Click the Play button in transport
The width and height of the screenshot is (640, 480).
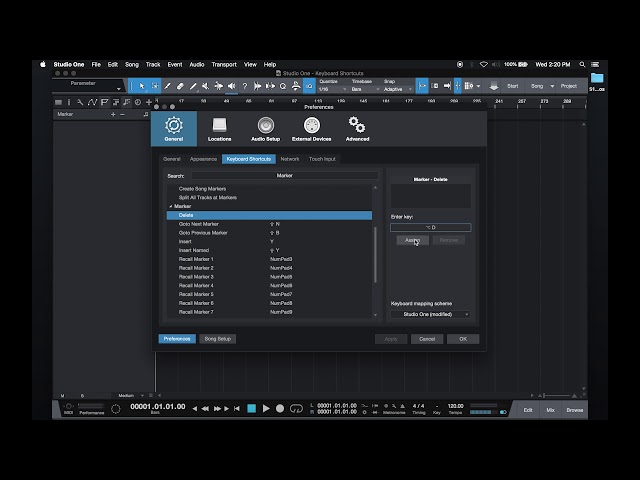tap(266, 408)
